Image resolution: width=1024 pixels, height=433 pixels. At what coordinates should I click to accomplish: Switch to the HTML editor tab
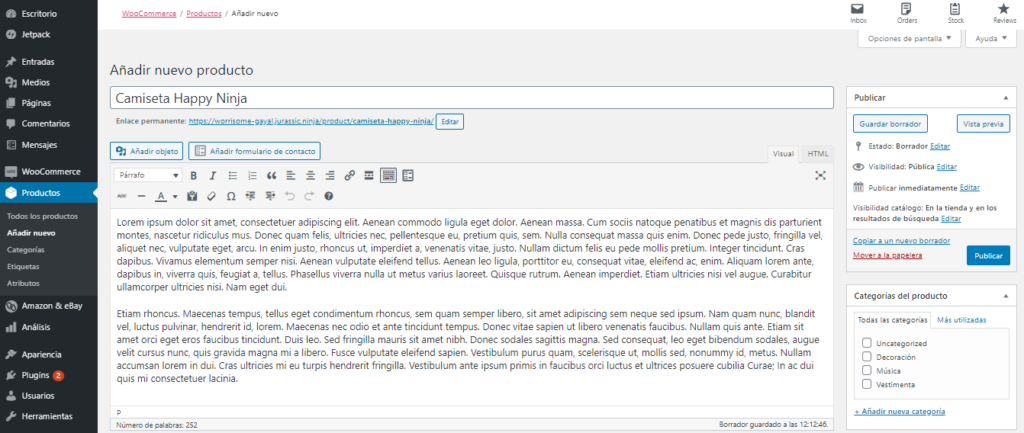(x=817, y=154)
